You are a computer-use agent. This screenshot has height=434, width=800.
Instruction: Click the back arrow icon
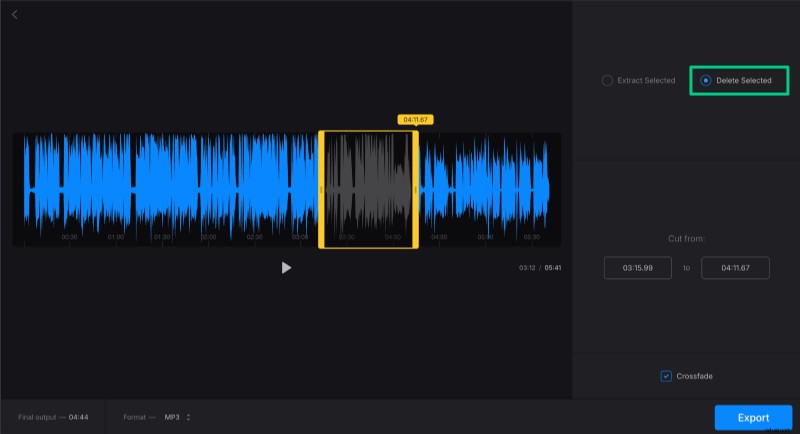tap(15, 15)
